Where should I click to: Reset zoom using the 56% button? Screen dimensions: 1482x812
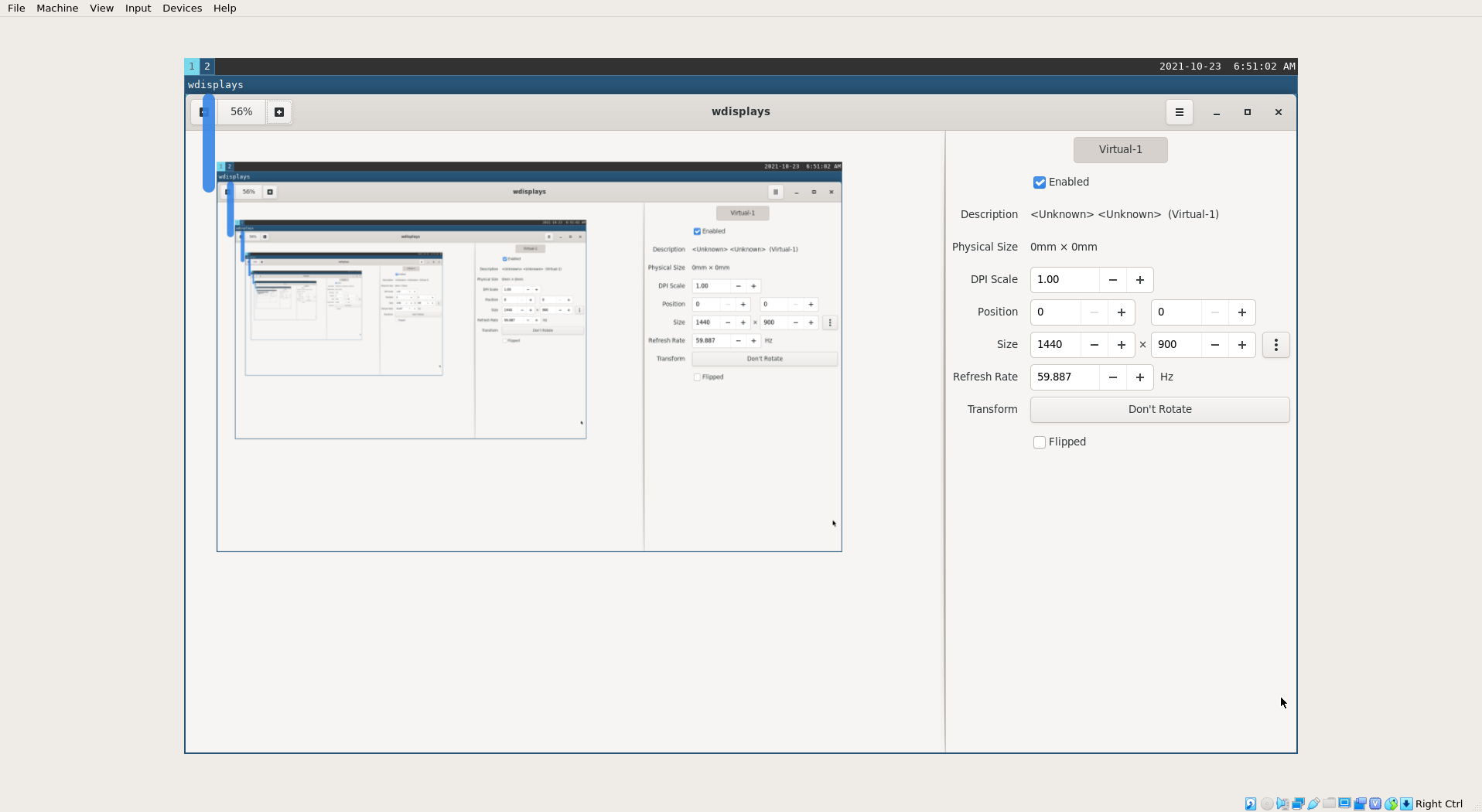[x=241, y=112]
